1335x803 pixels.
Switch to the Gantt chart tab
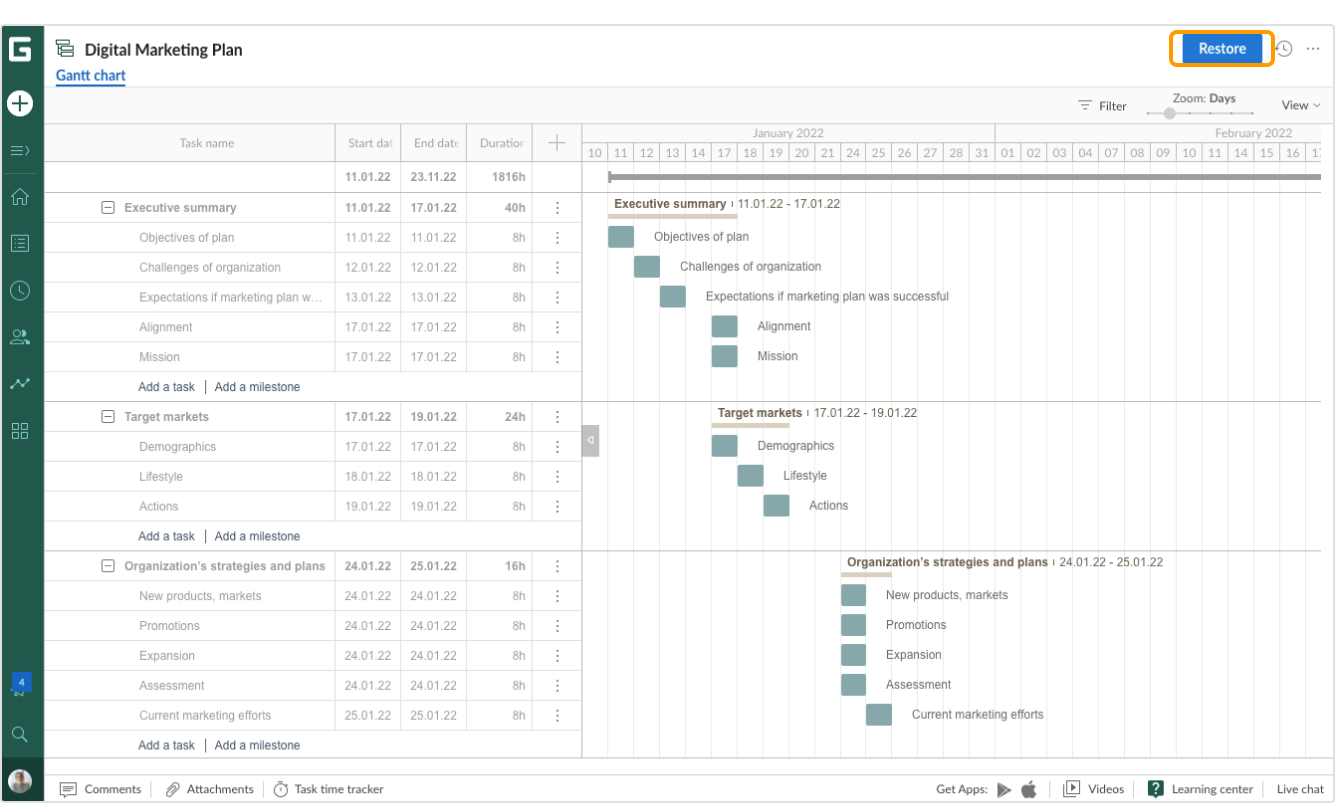click(x=90, y=76)
